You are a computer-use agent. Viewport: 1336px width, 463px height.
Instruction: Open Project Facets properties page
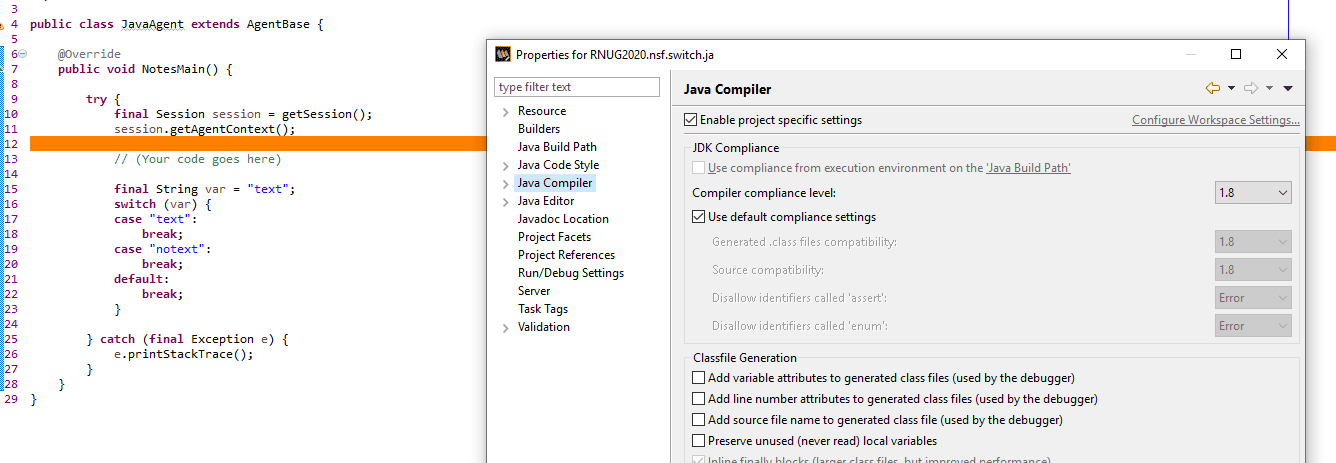tap(554, 237)
